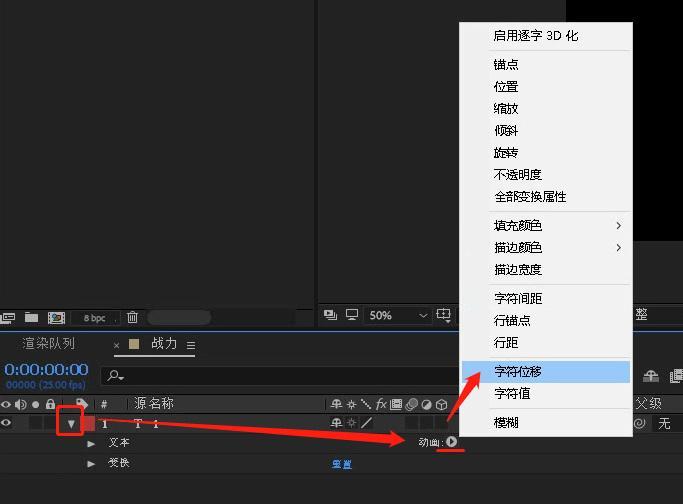
Task: Click the lock column header icon
Action: click(x=51, y=404)
